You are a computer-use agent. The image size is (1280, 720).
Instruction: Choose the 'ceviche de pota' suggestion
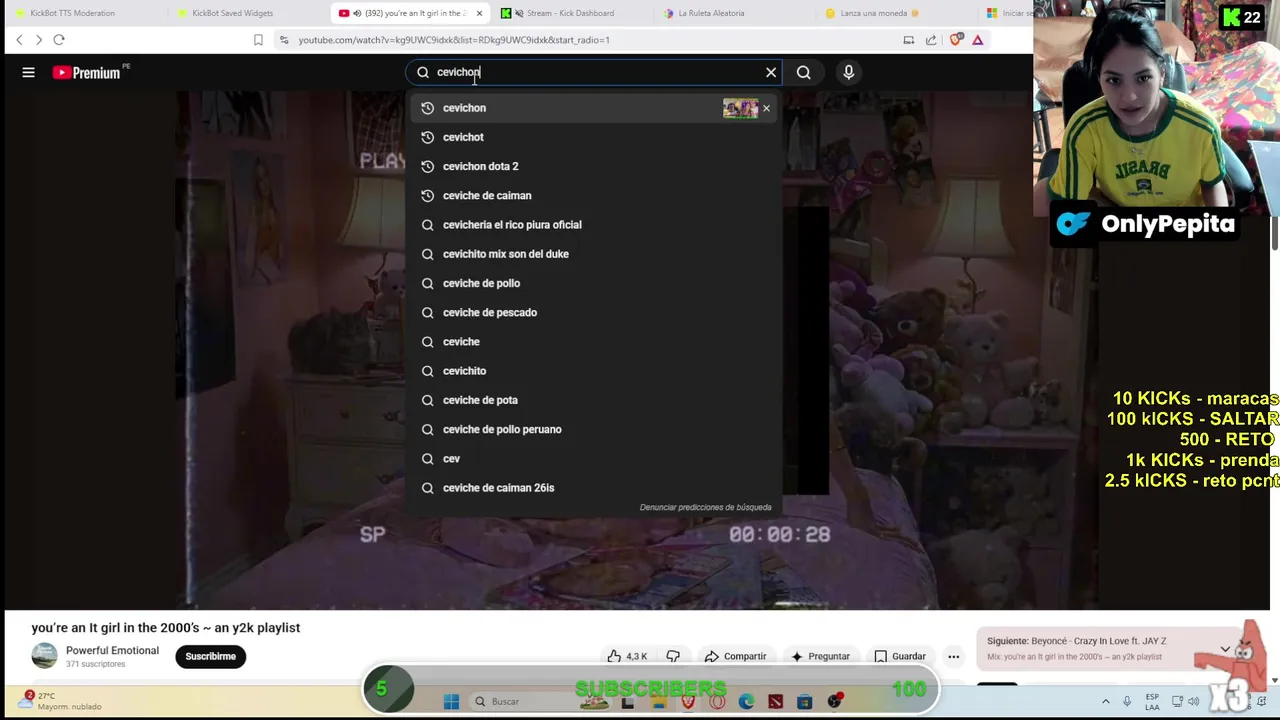point(595,400)
